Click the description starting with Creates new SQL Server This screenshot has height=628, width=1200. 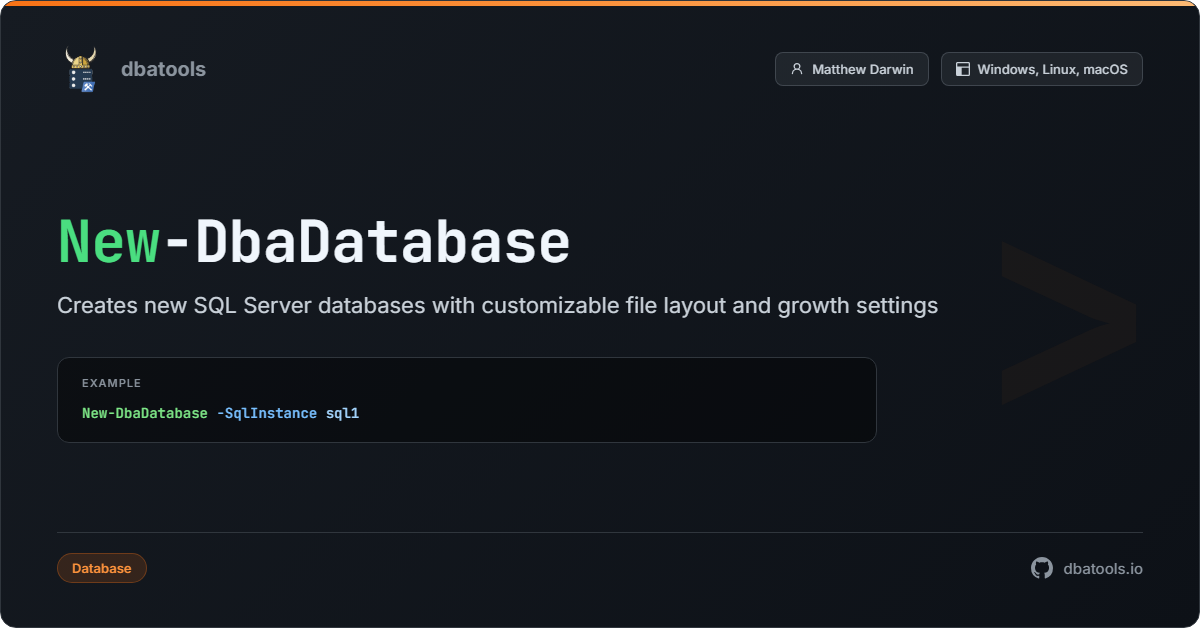tap(497, 305)
